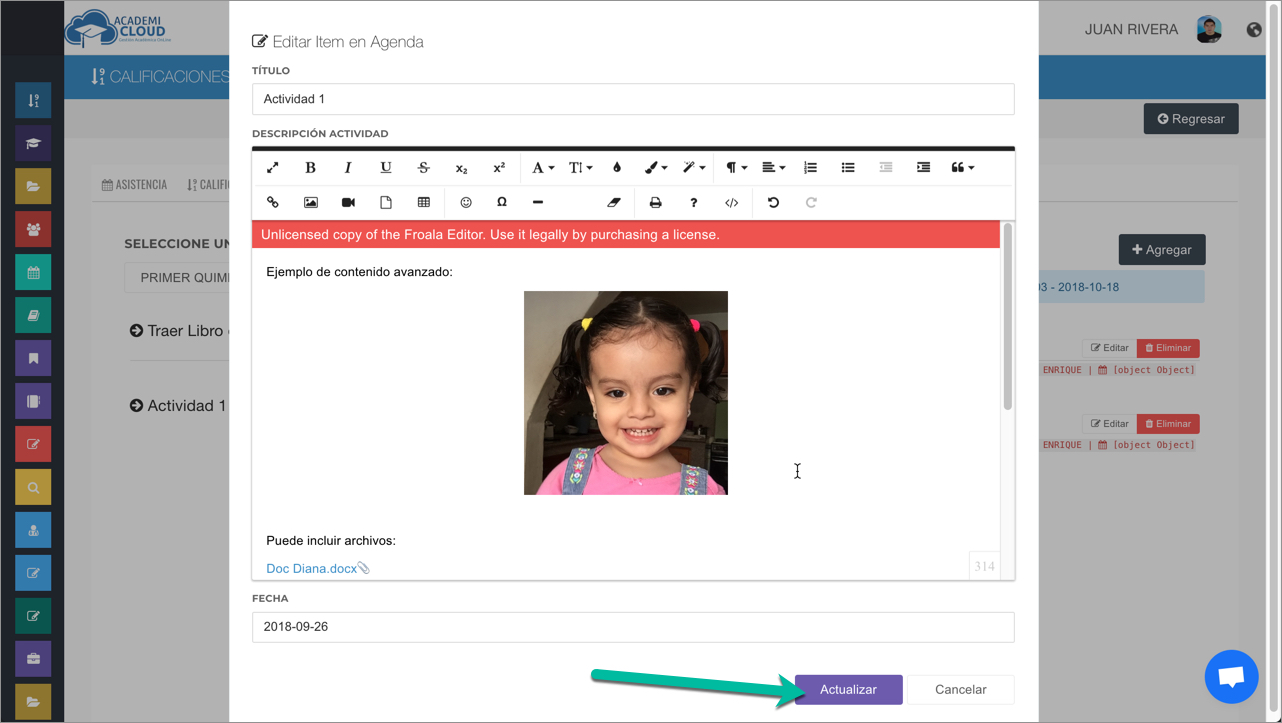Open the emoticons picker

tap(466, 202)
